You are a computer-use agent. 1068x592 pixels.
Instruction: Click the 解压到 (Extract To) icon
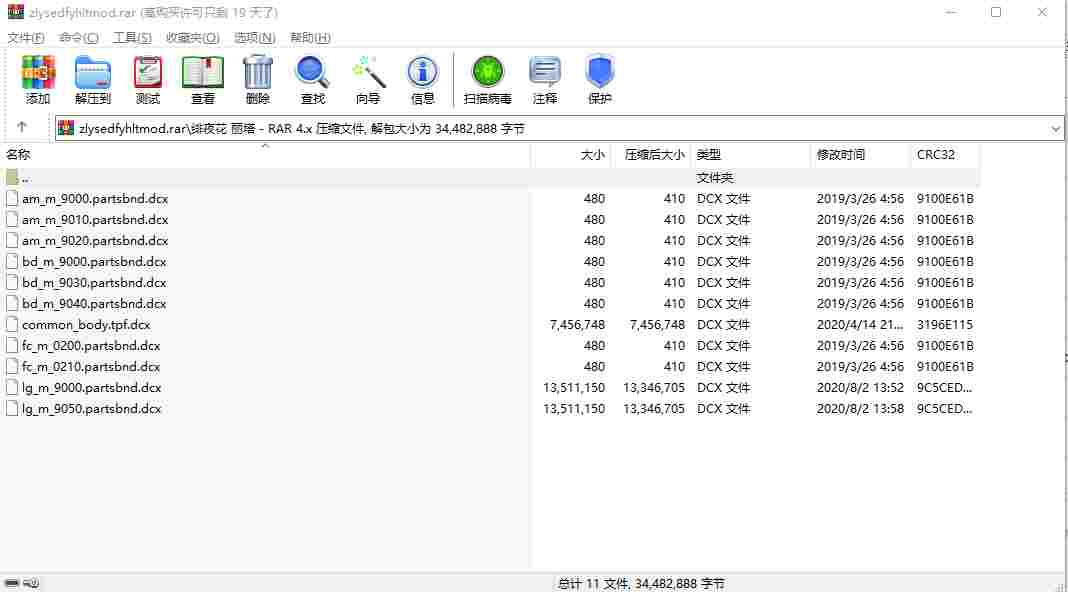93,72
